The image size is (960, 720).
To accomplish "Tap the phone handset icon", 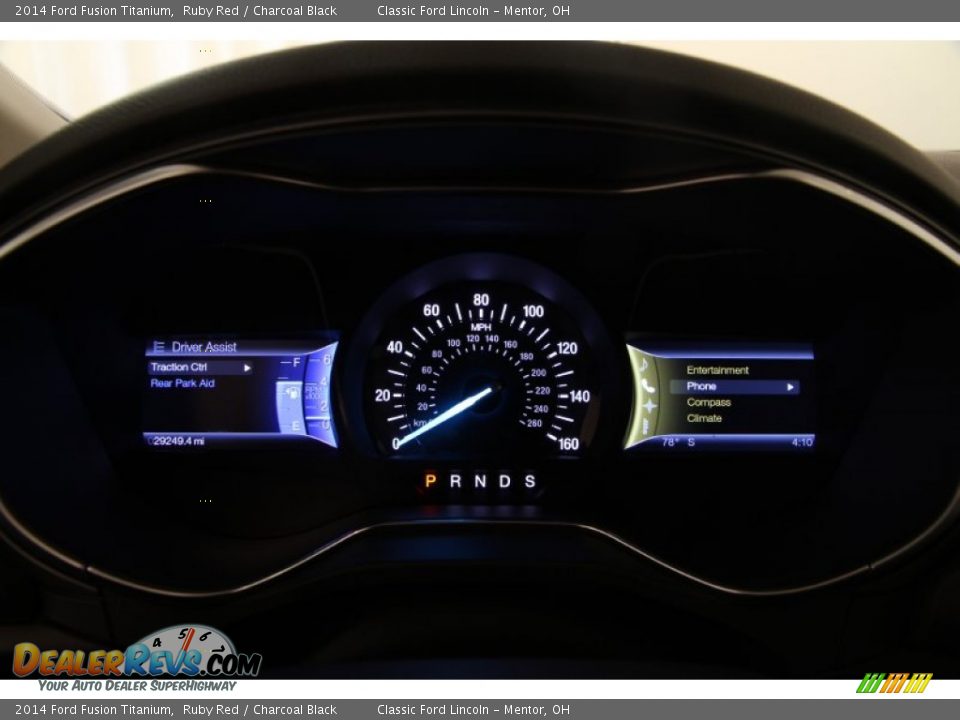I will point(646,386).
